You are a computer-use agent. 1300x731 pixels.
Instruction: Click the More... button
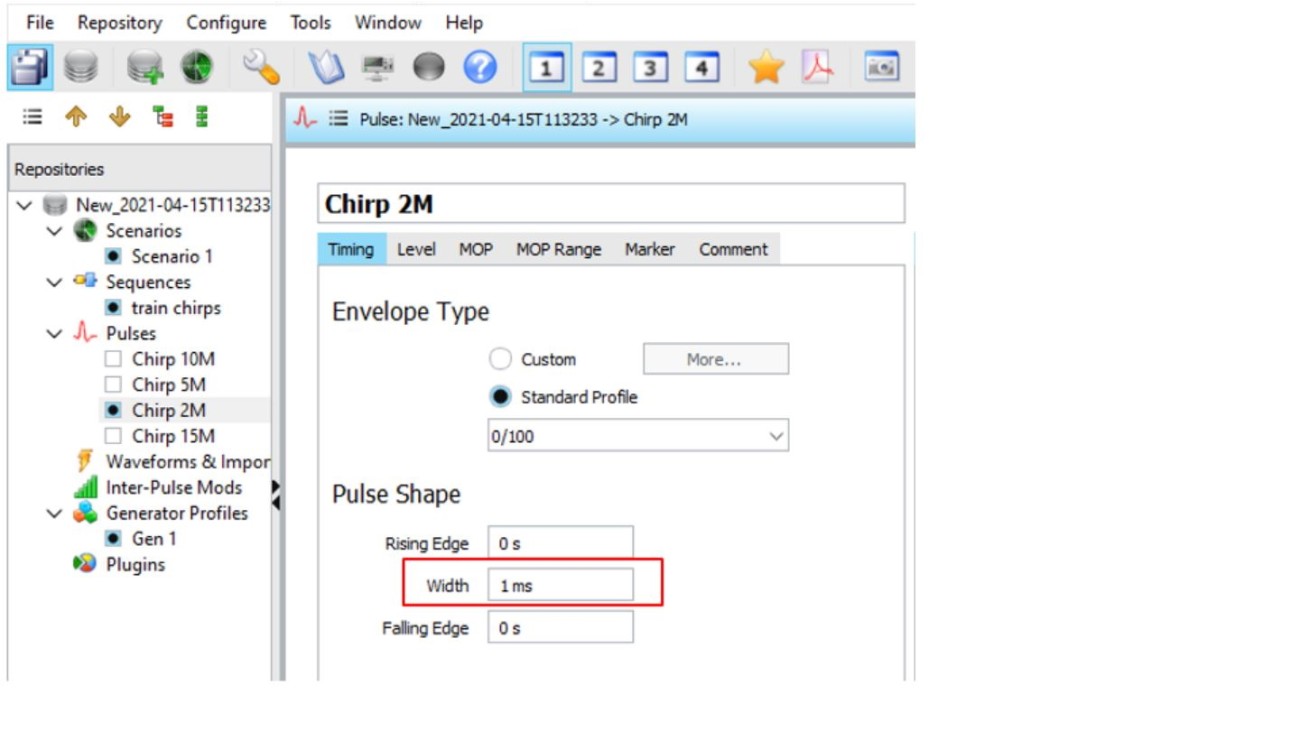[715, 359]
